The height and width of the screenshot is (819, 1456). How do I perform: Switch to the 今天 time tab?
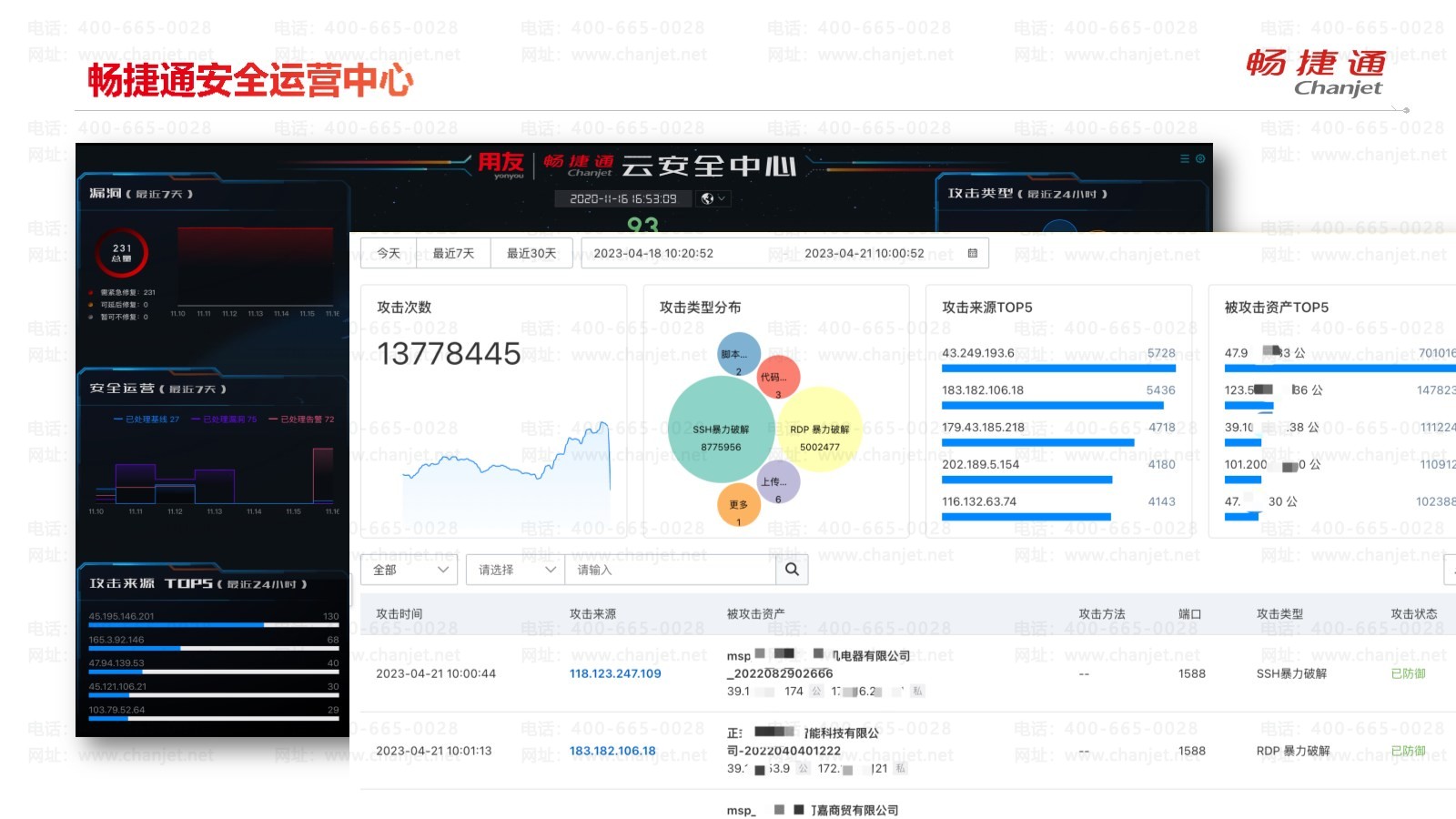coord(389,253)
